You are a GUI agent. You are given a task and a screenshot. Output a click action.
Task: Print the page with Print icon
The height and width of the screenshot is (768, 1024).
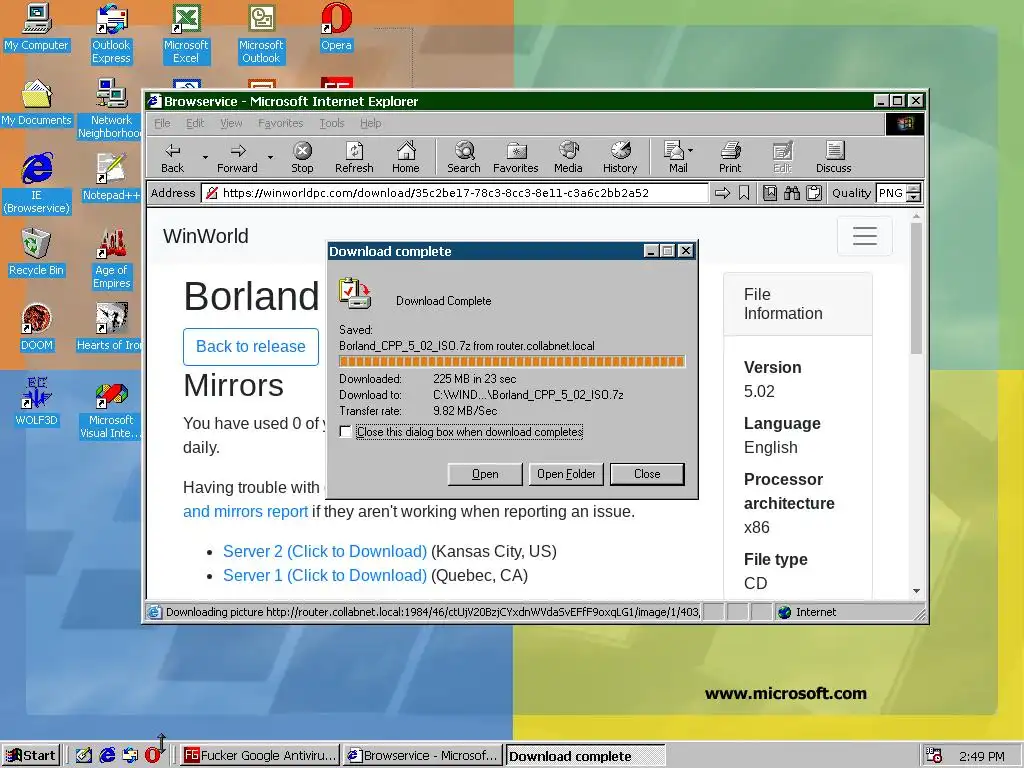click(x=730, y=157)
